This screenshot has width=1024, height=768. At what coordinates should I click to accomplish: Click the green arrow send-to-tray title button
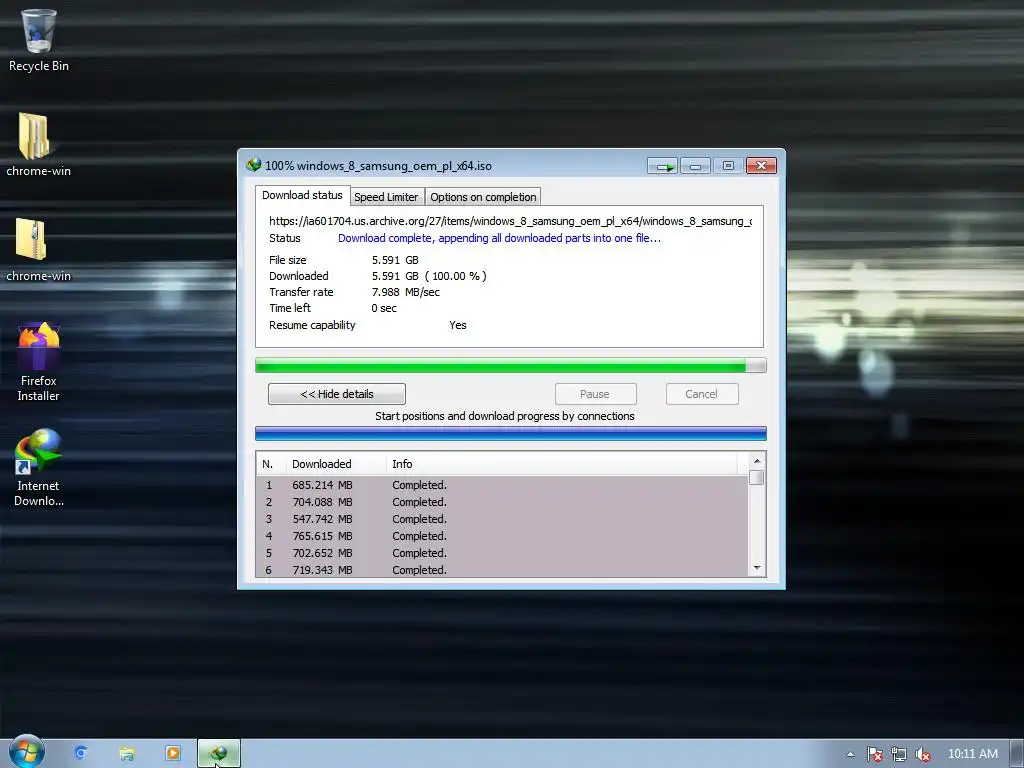[664, 166]
